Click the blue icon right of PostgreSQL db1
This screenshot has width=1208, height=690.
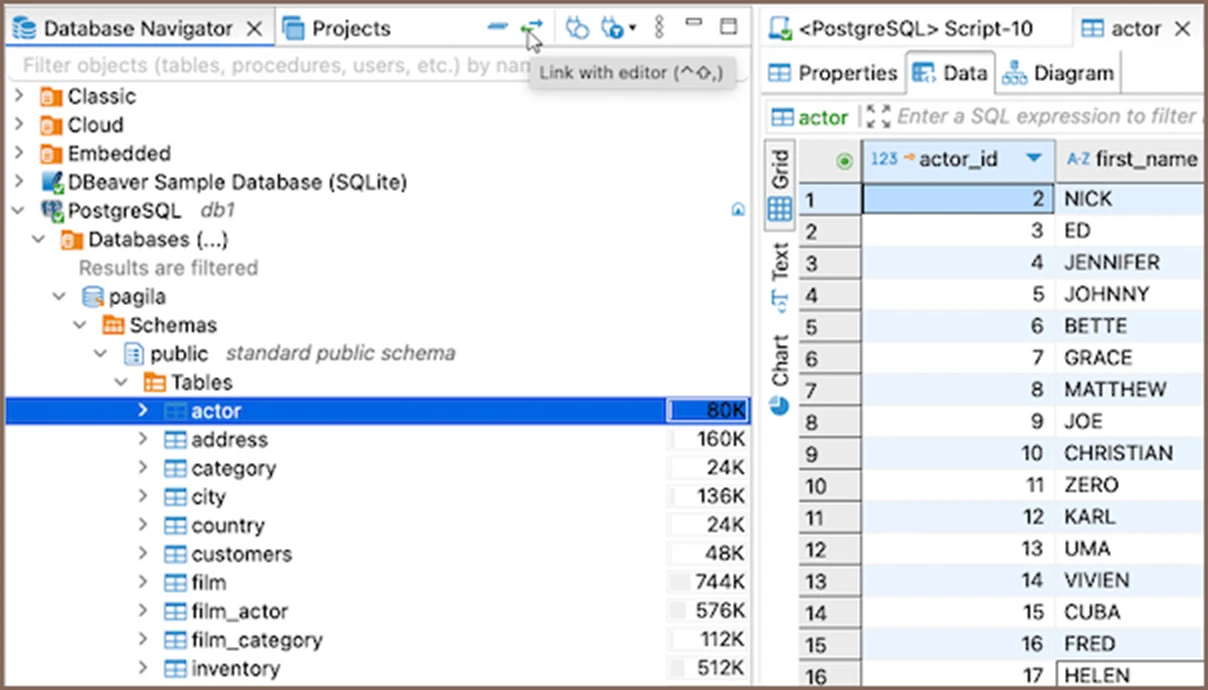coord(738,210)
